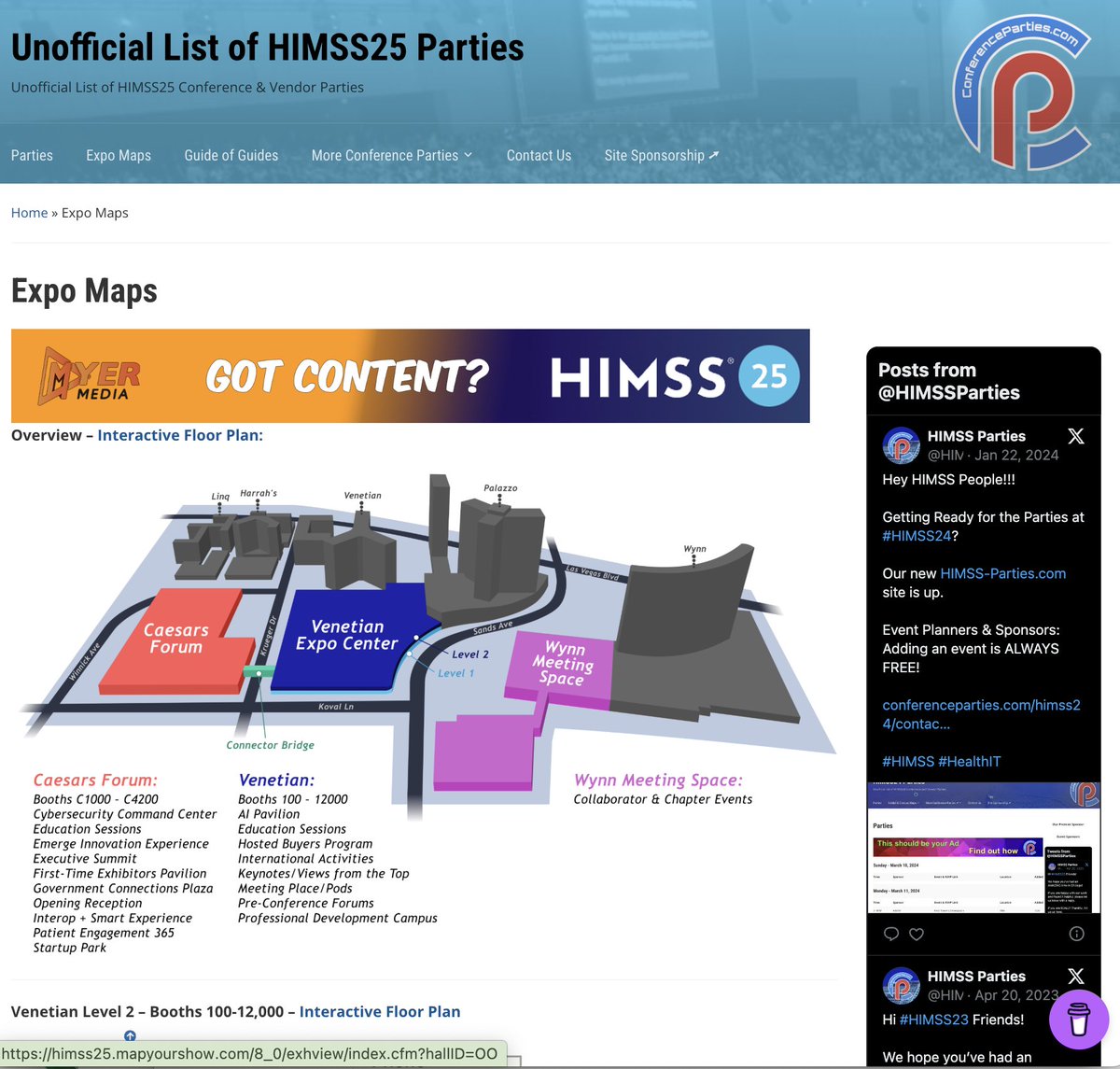The width and height of the screenshot is (1120, 1069).
Task: Like the tweet with the heart icon
Action: tap(917, 934)
